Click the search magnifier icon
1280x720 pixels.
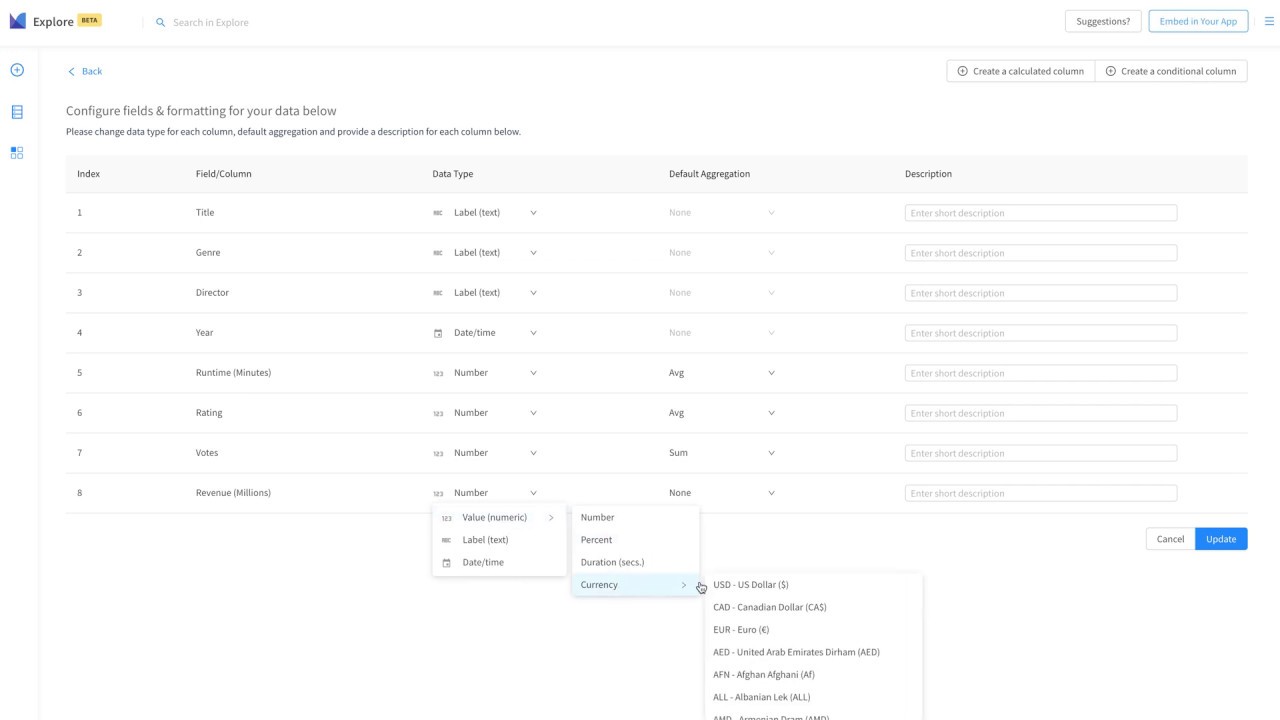click(x=160, y=22)
